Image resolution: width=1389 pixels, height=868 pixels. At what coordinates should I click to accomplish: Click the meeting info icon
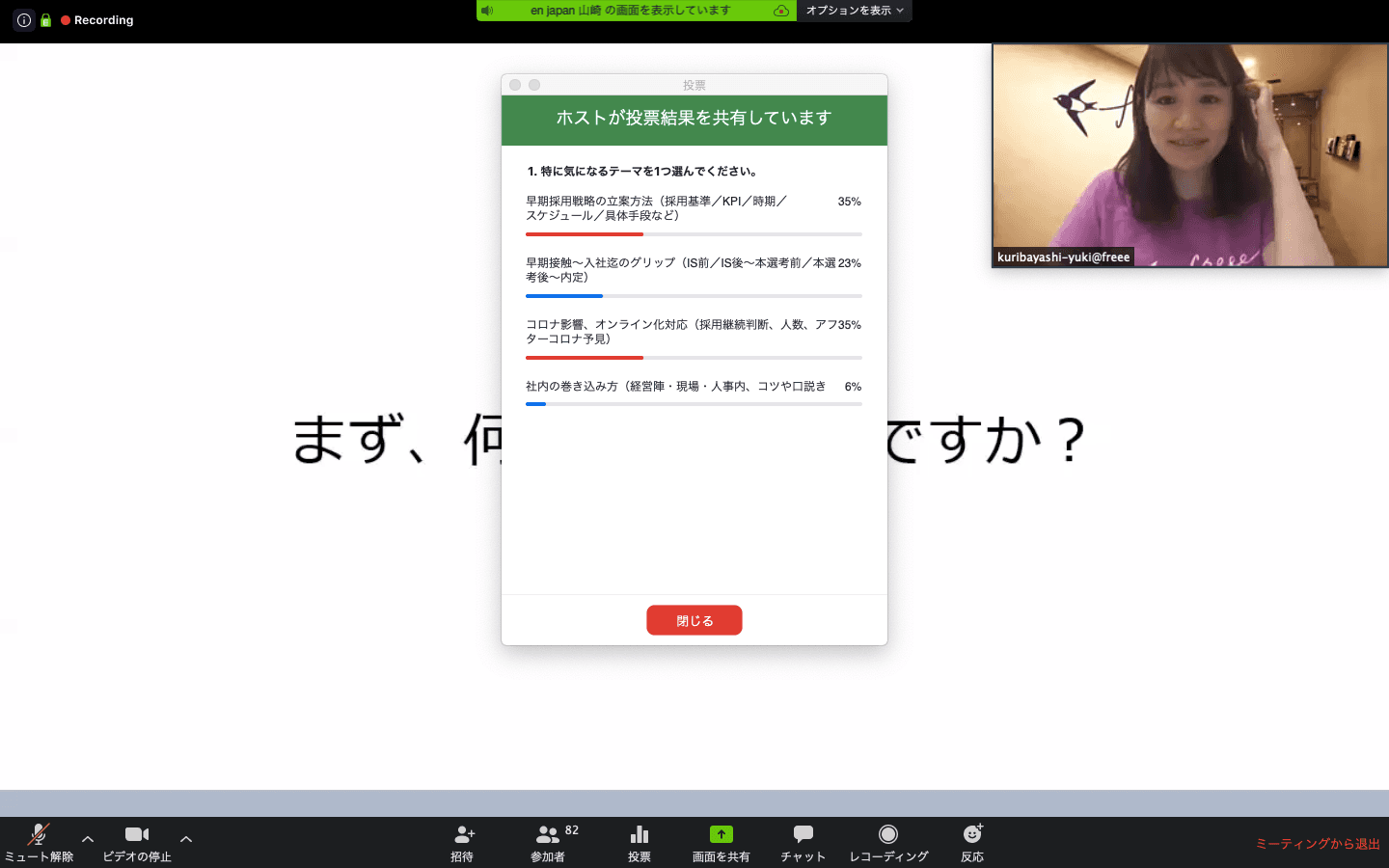[24, 20]
